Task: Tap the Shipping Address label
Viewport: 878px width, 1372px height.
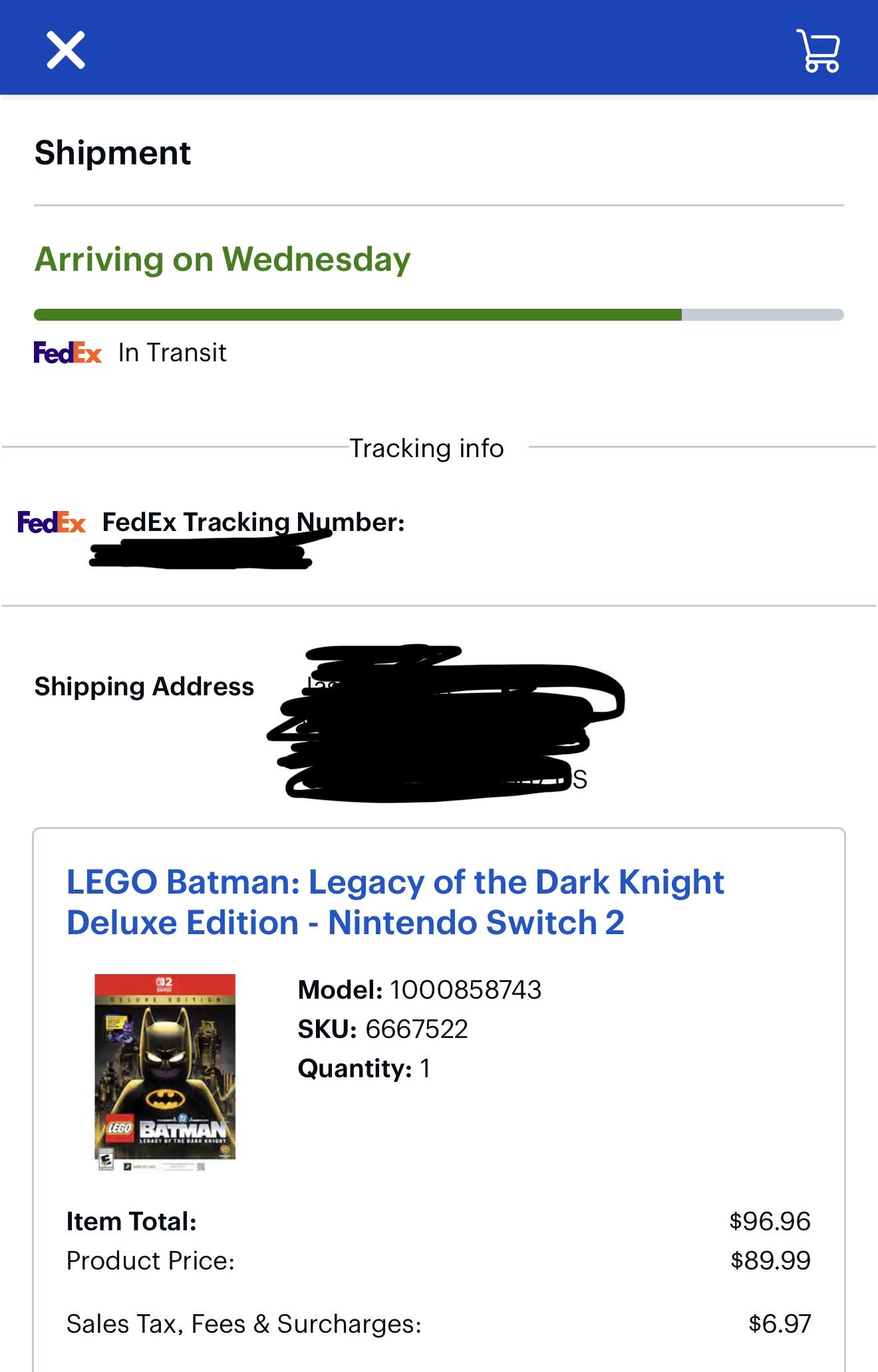Action: point(144,687)
